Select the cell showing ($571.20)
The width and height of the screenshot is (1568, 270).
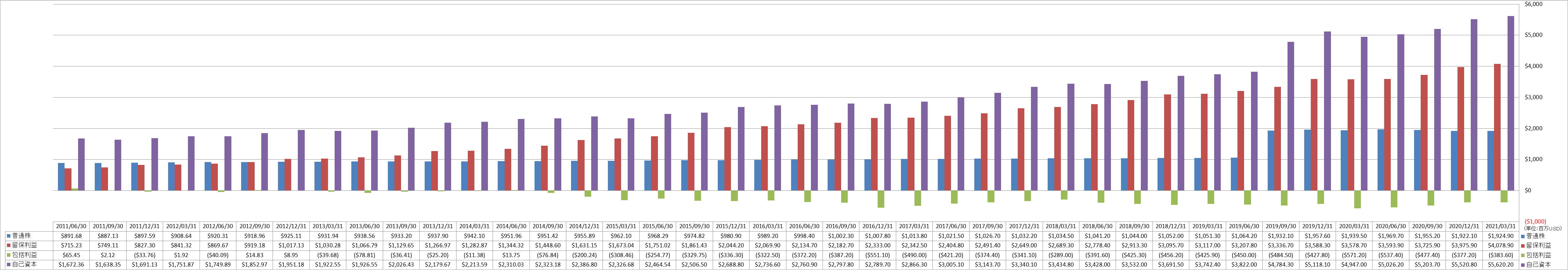point(1354,256)
